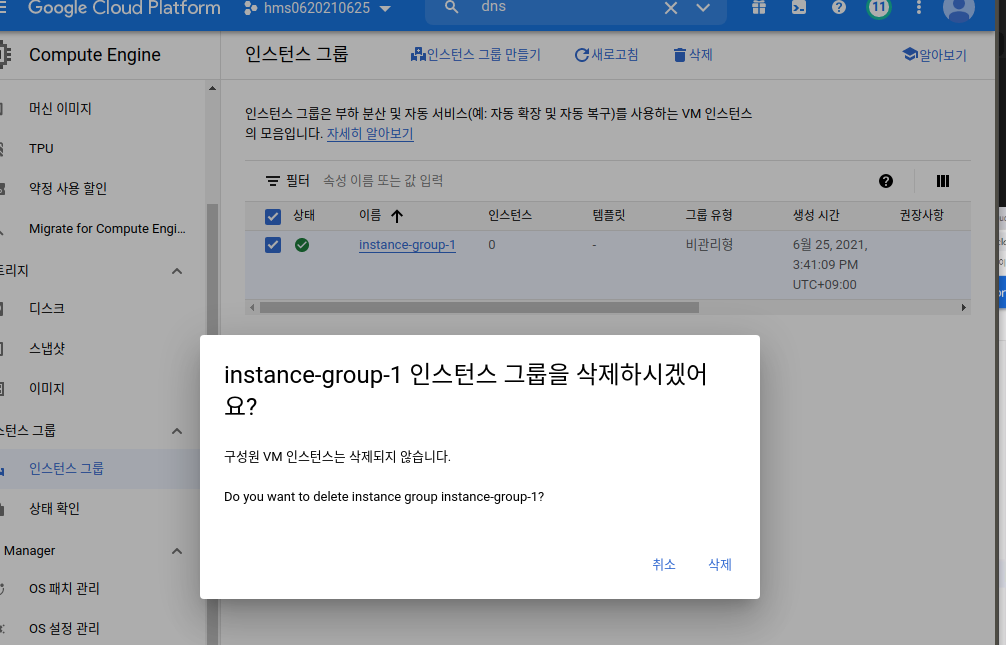Open OS 설정 관리 in sidebar

click(x=64, y=628)
